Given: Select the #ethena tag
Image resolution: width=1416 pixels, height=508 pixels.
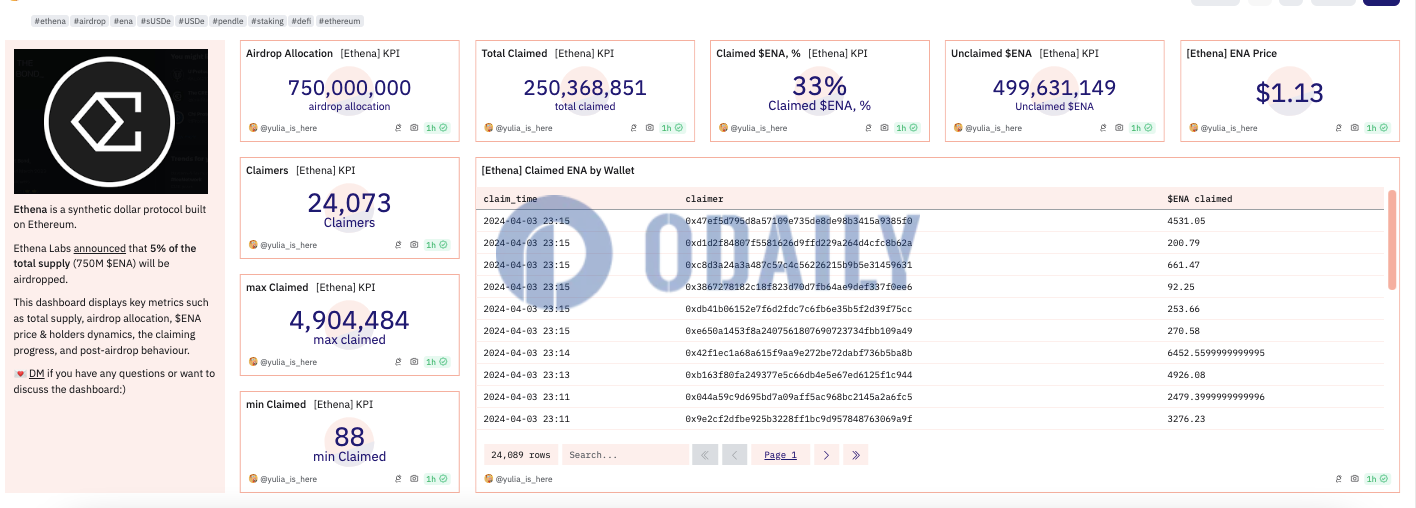Looking at the screenshot, I should (50, 20).
